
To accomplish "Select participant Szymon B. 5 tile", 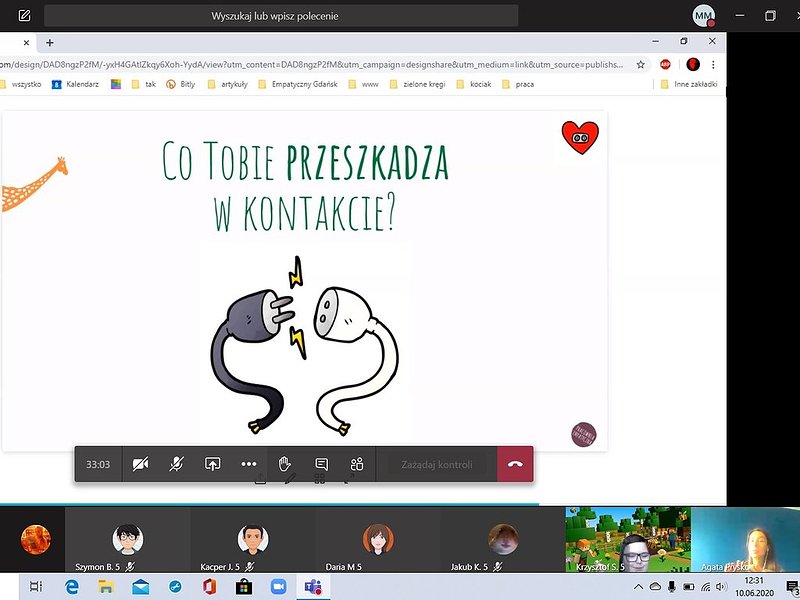I will point(128,540).
